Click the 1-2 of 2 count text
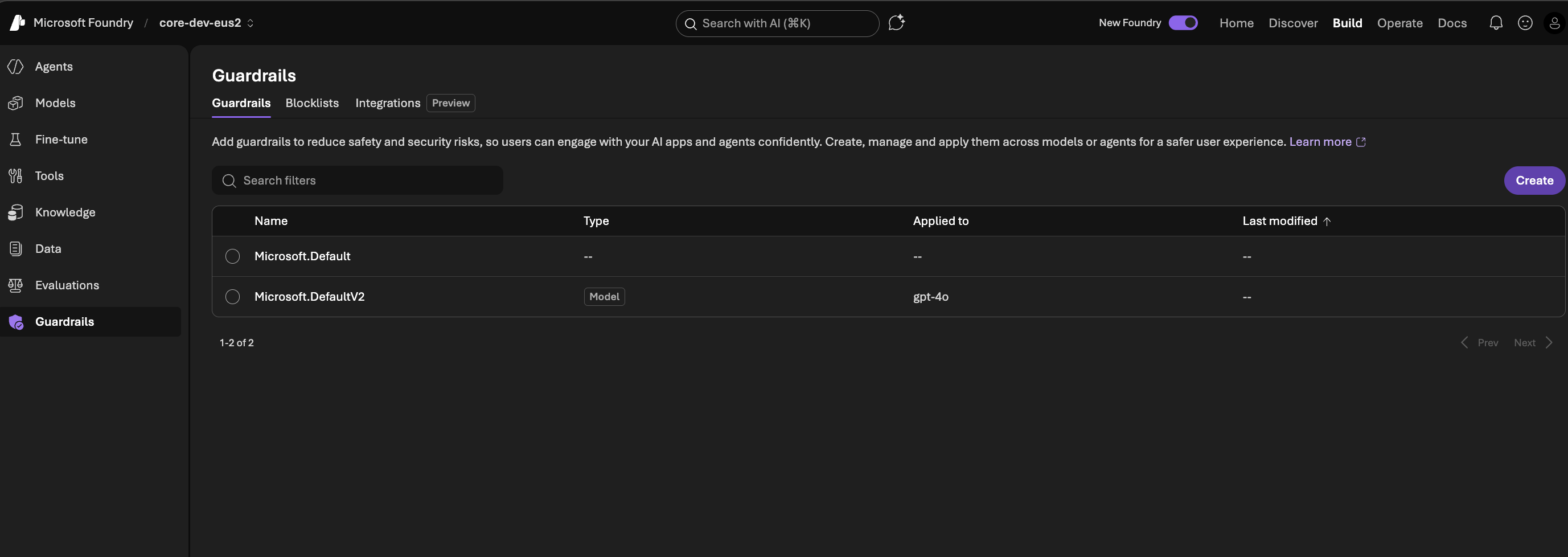The height and width of the screenshot is (557, 1568). point(237,343)
